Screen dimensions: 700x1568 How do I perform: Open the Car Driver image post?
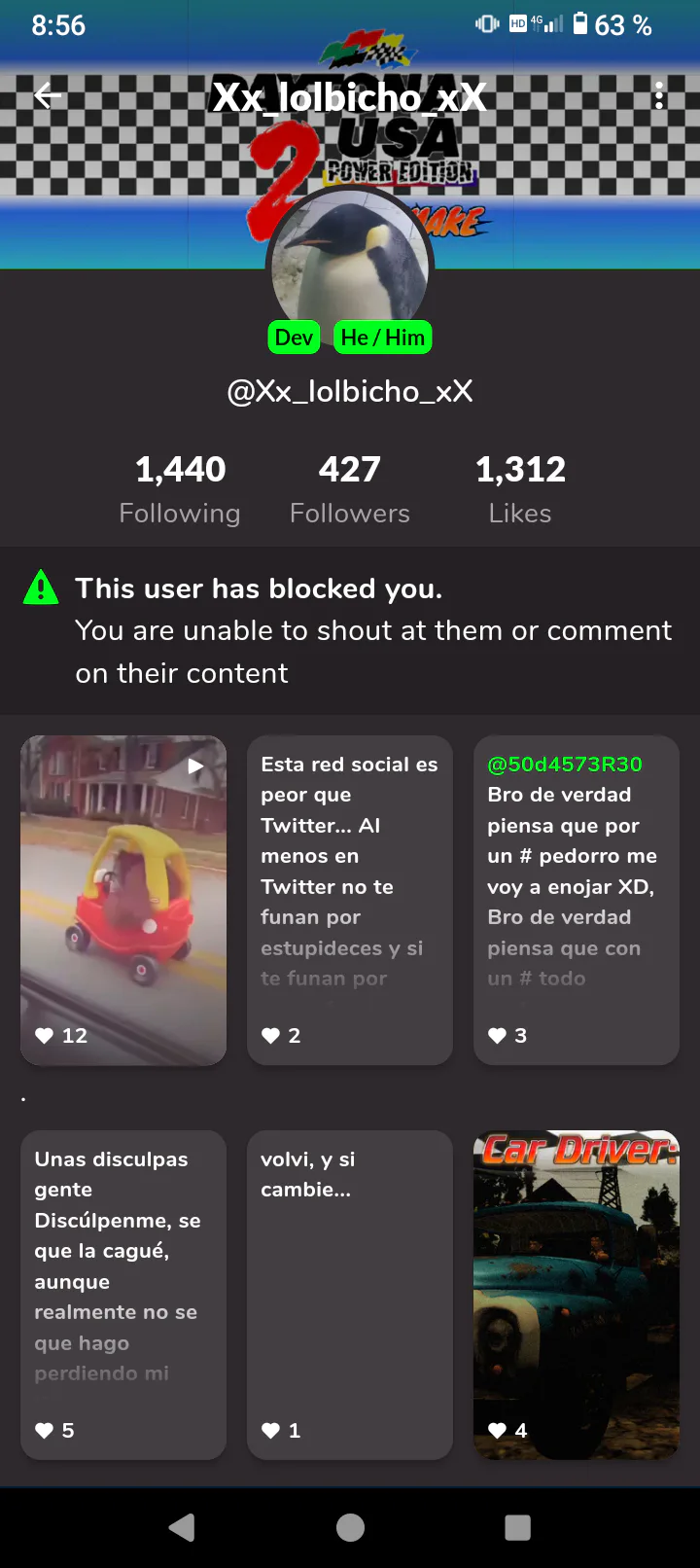pos(577,1295)
